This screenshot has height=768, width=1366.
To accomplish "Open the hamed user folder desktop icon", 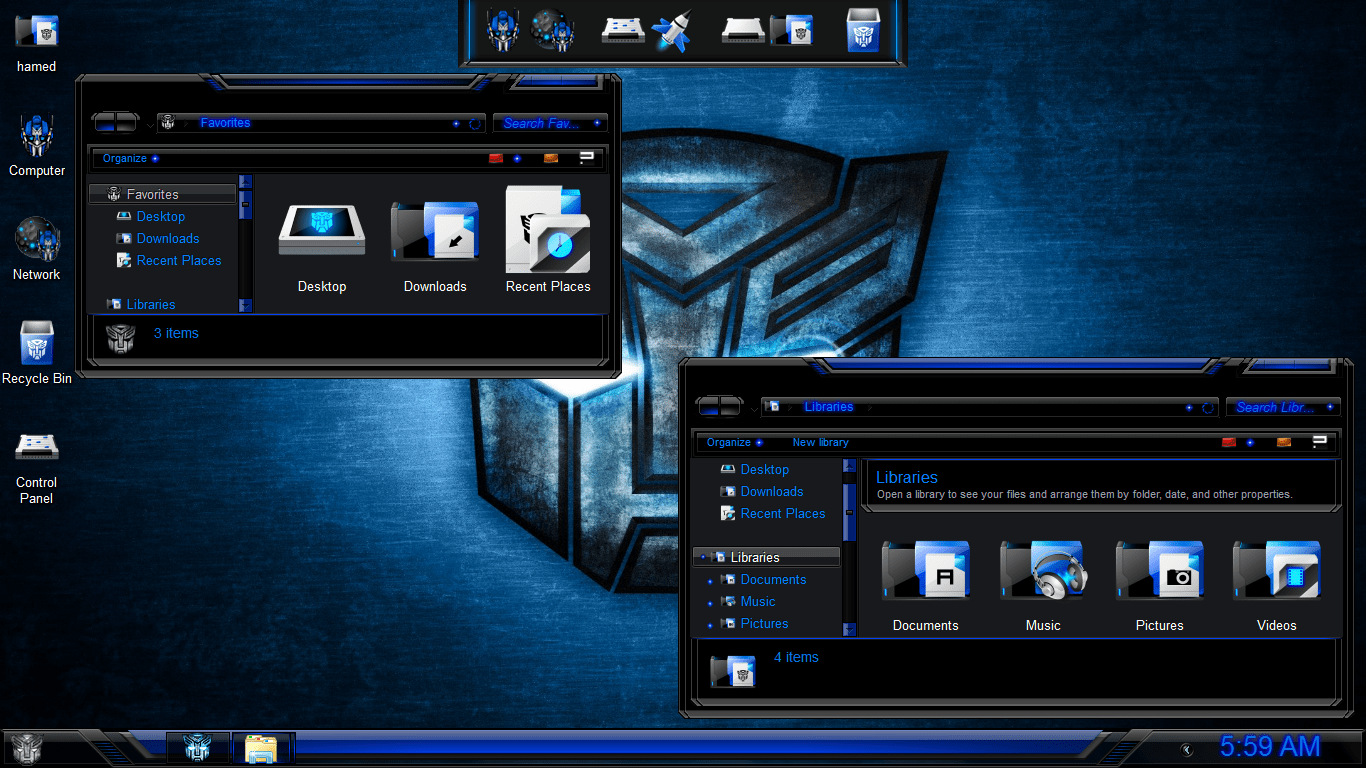I will coord(36,43).
